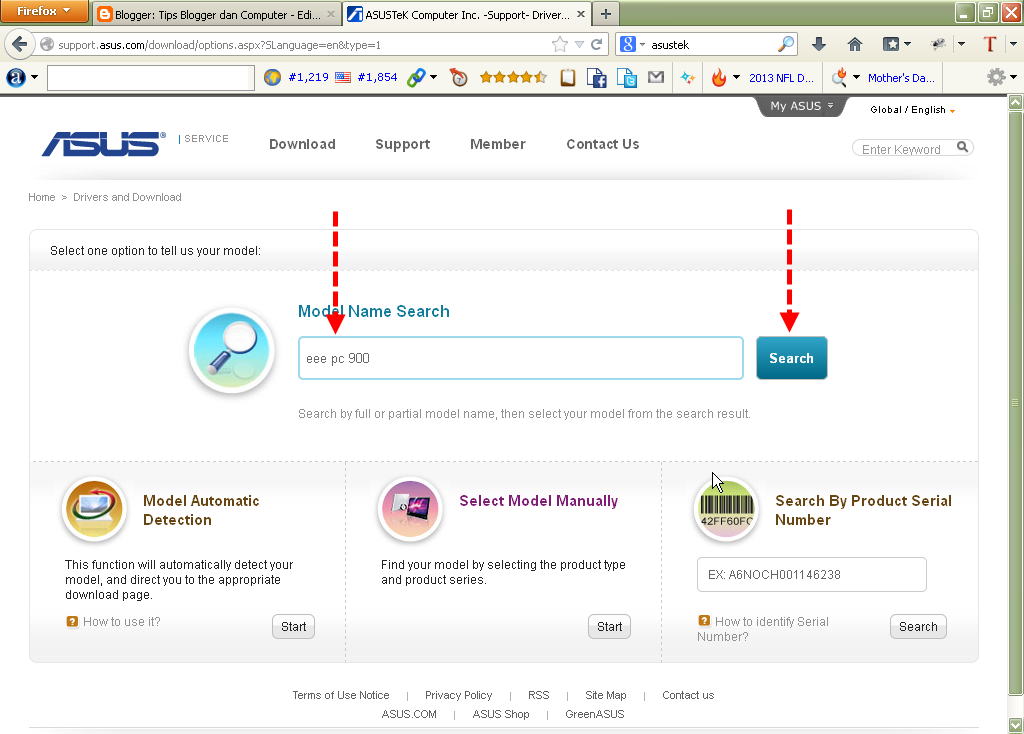Start Model Automatic Detection
Viewport: 1024px width, 734px height.
(293, 626)
